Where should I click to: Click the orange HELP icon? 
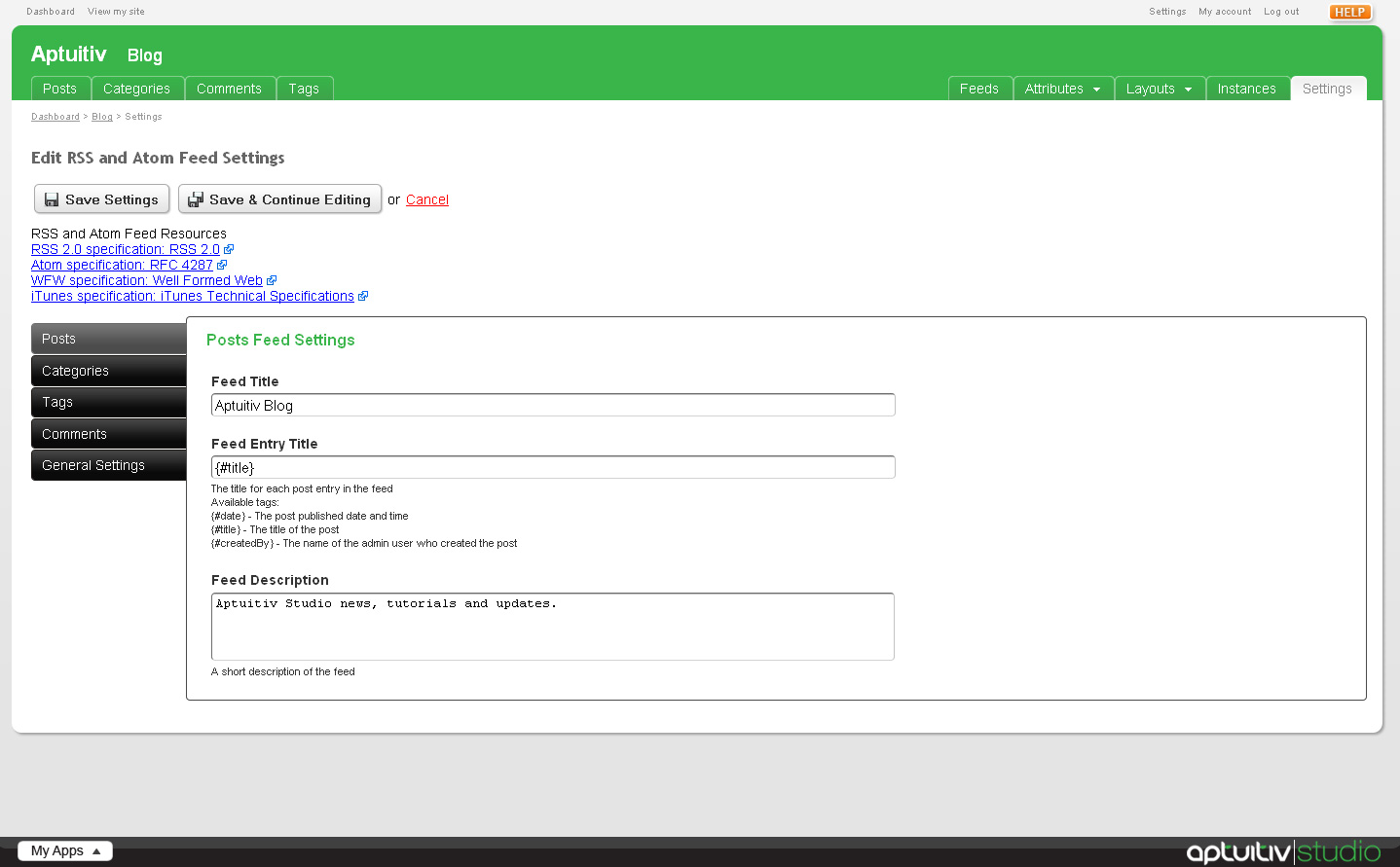click(1349, 12)
